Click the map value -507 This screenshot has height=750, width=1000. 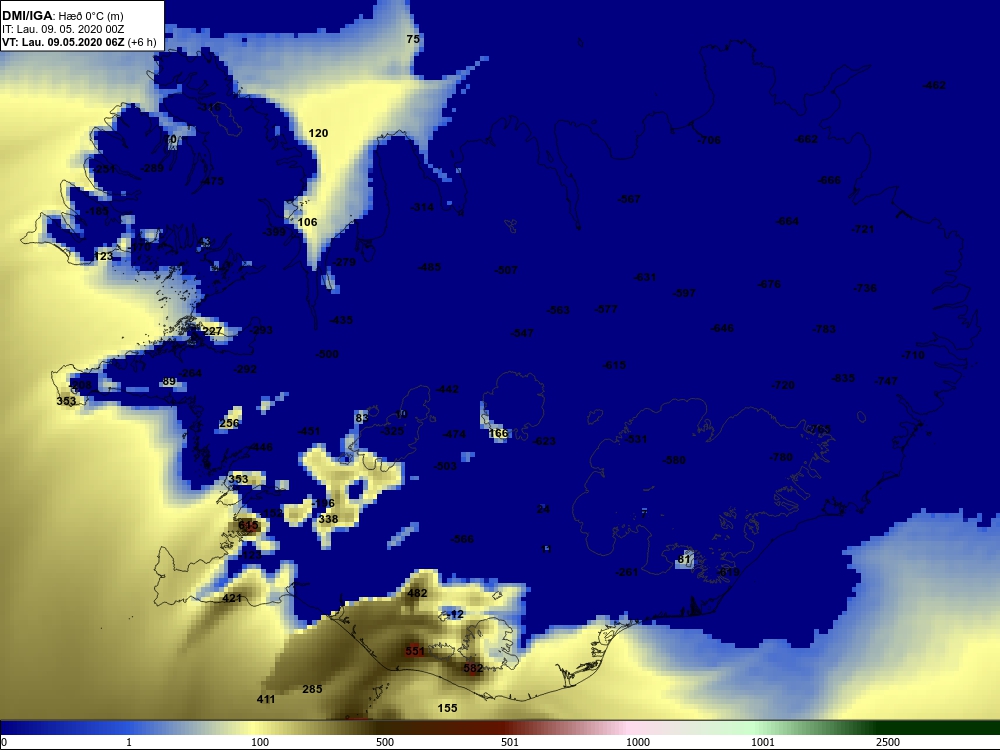(x=506, y=270)
